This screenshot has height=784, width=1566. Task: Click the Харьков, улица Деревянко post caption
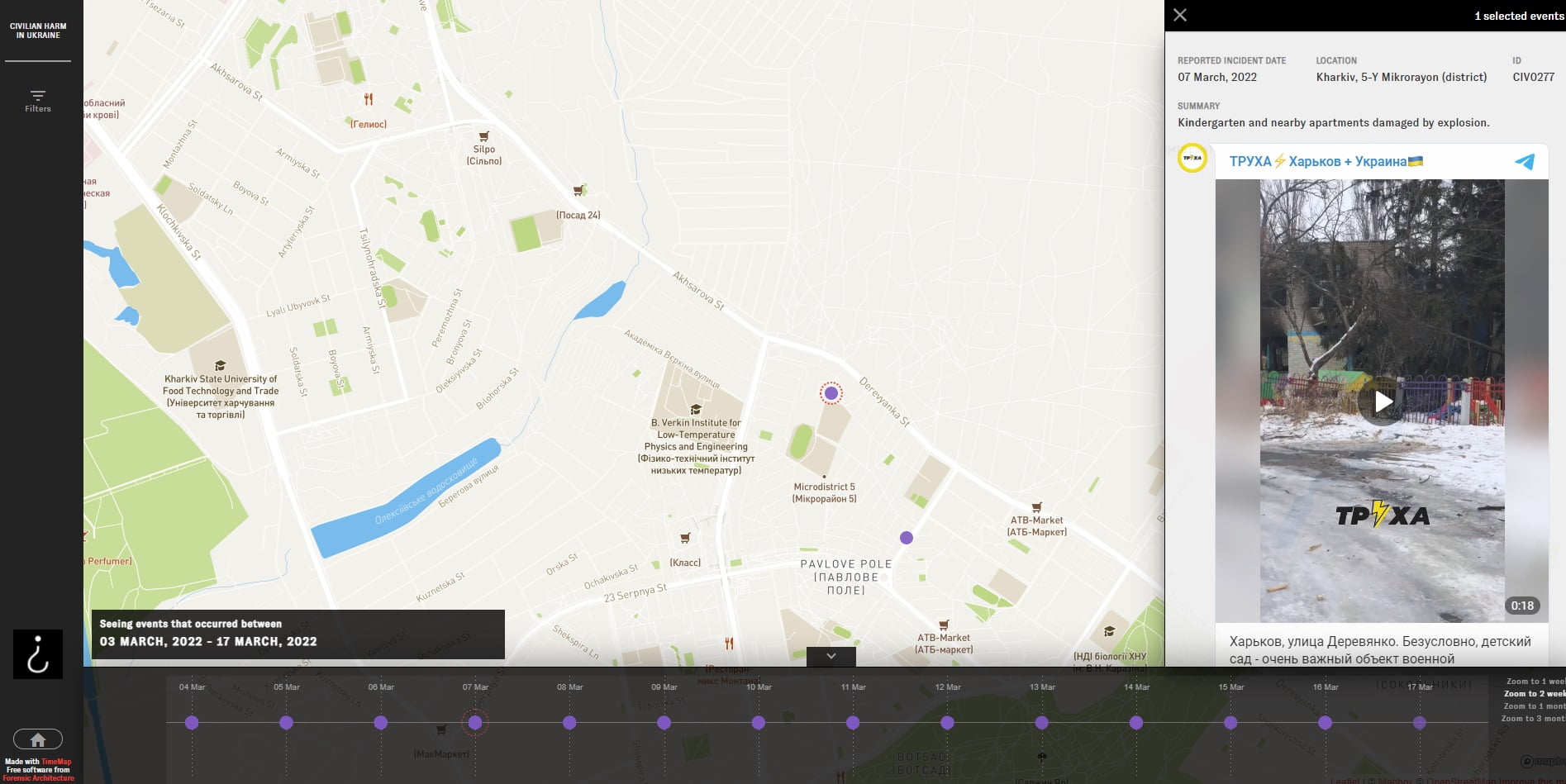(x=1380, y=650)
